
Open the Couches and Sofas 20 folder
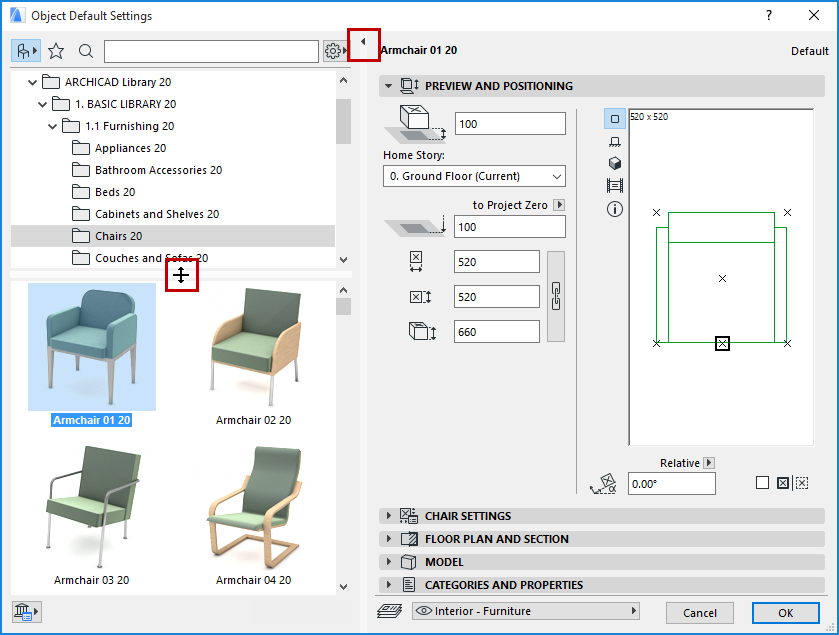pos(140,258)
